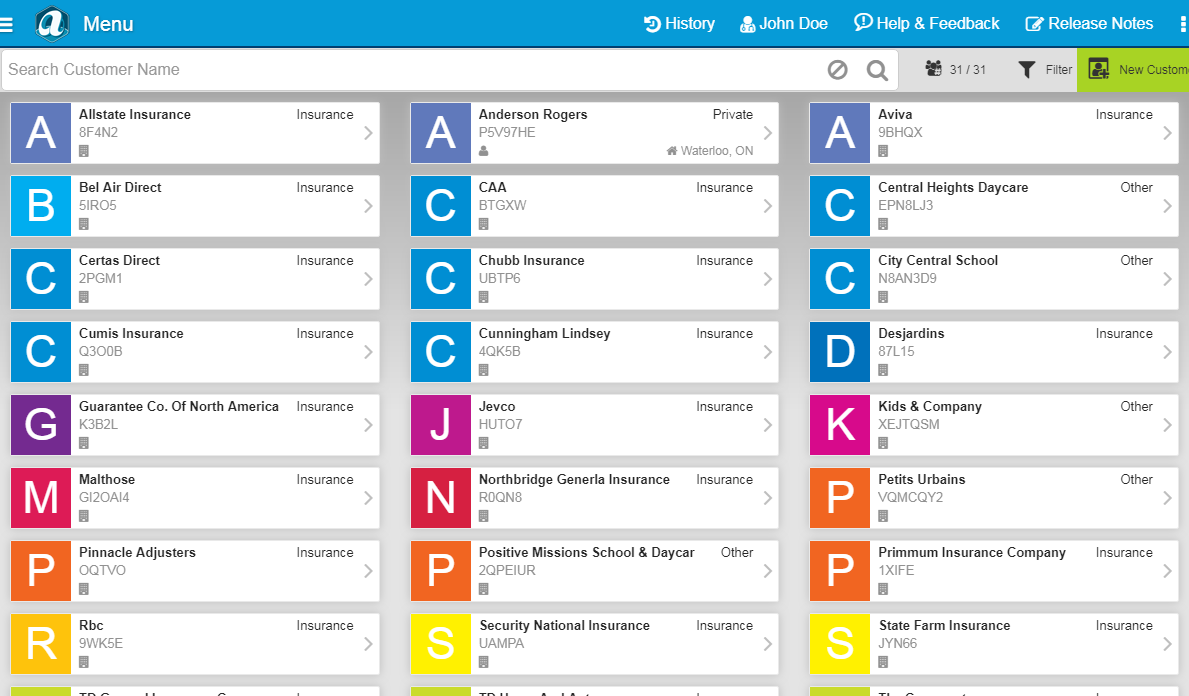Viewport: 1189px width, 696px height.
Task: Click the 31 / 31 customer count
Action: [955, 69]
